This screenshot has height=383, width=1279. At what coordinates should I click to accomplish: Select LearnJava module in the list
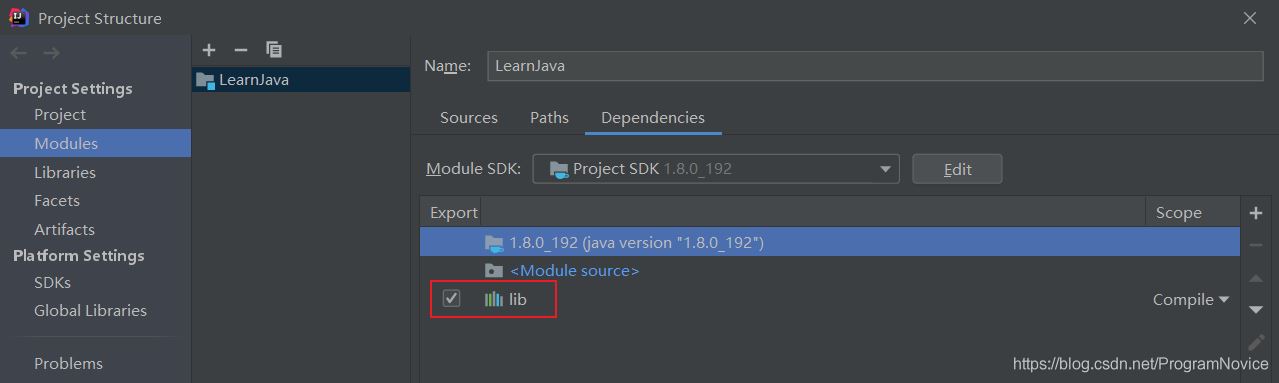tap(301, 79)
